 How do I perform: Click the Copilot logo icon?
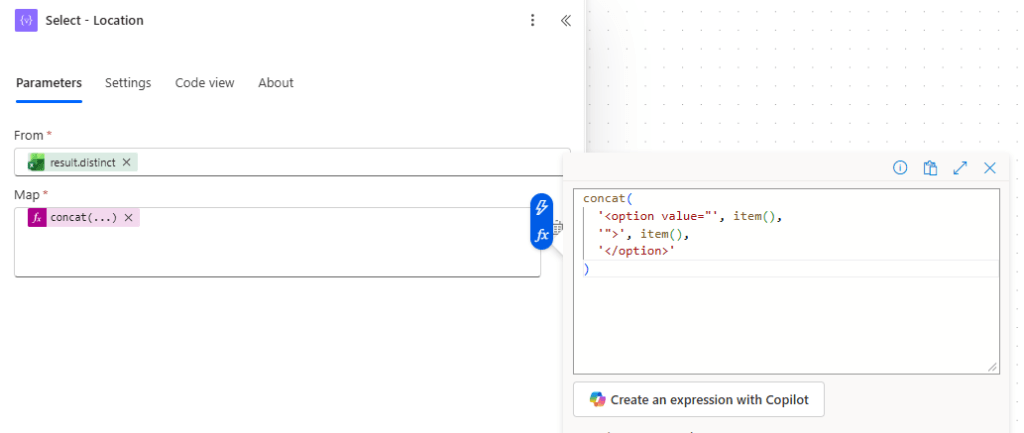point(598,399)
